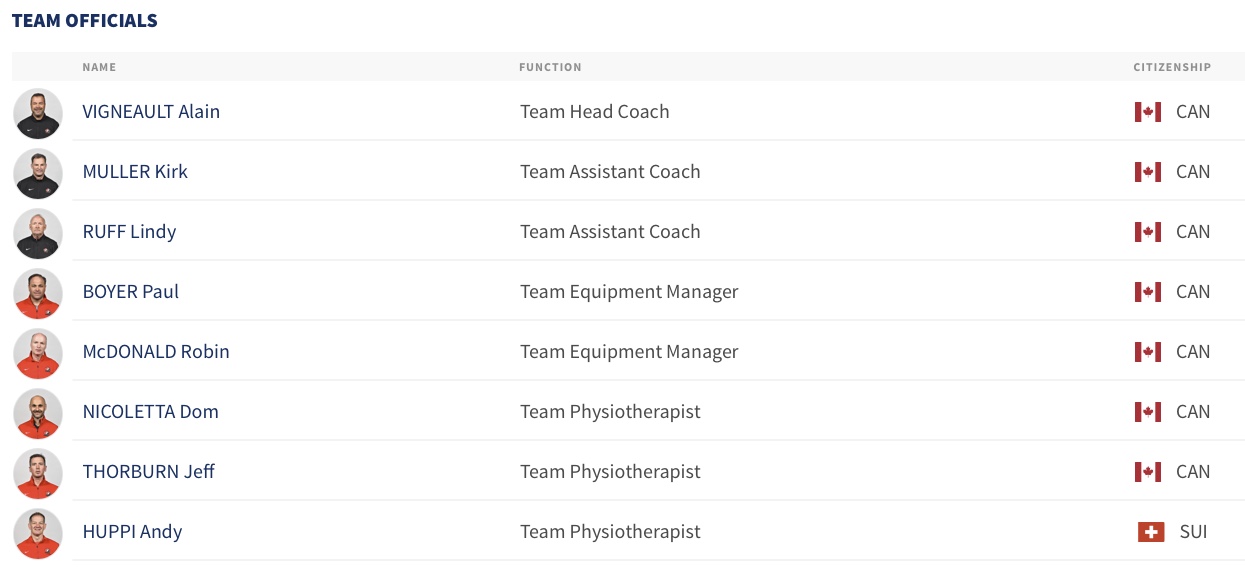Open VIGNEAULT Alain's name link
This screenshot has height=578, width=1245.
(x=151, y=112)
